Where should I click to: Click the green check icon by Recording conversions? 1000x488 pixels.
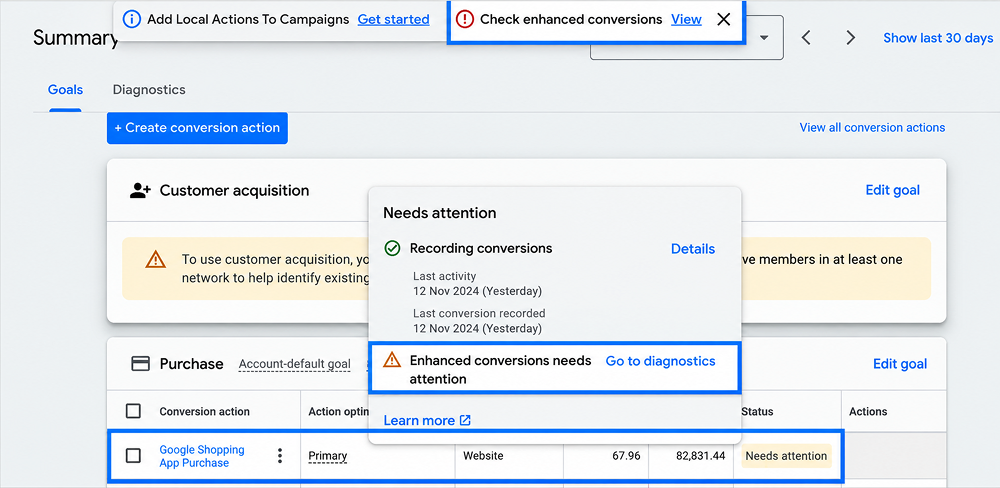(x=392, y=249)
